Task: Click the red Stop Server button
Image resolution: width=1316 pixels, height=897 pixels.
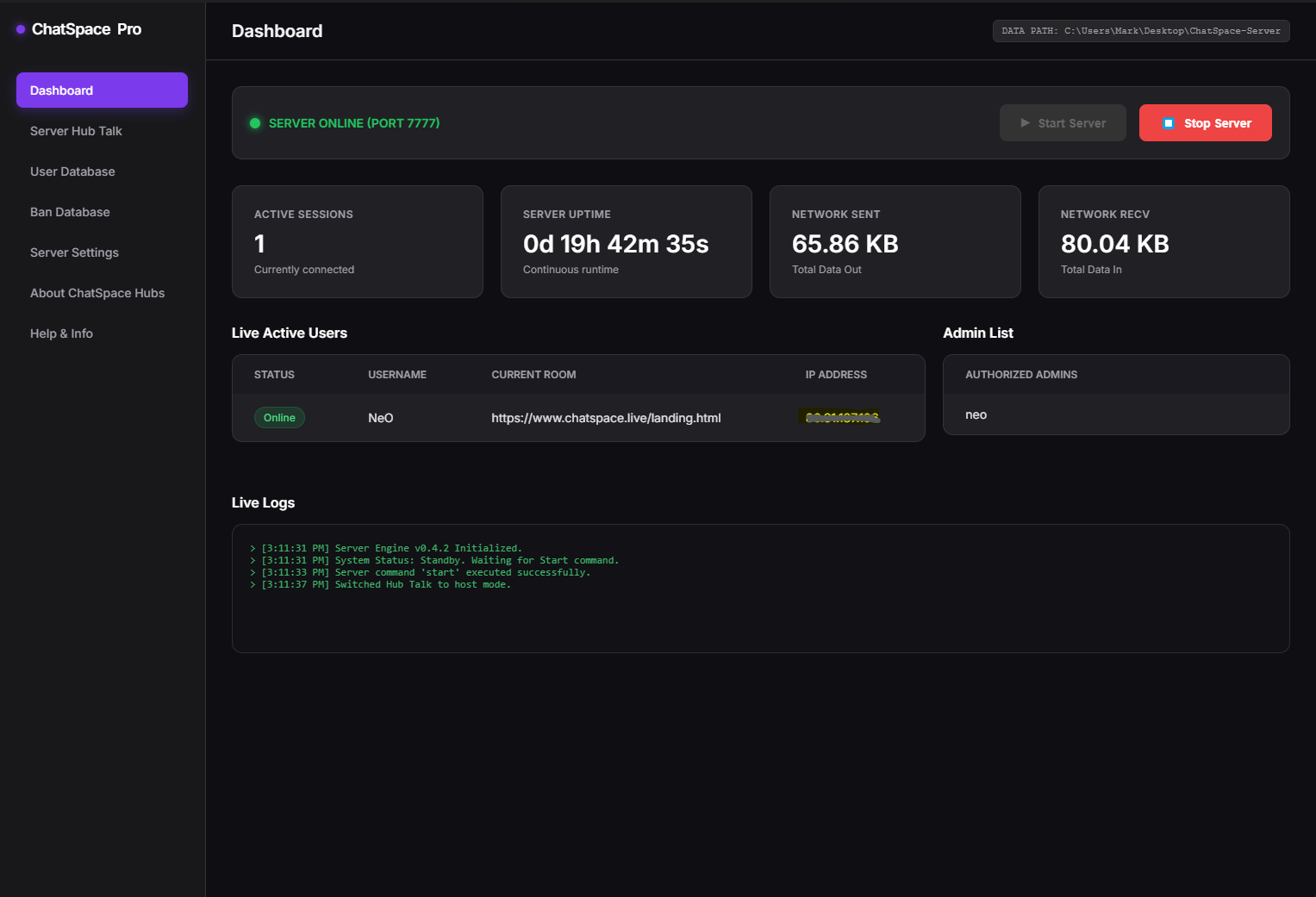Action: tap(1206, 123)
